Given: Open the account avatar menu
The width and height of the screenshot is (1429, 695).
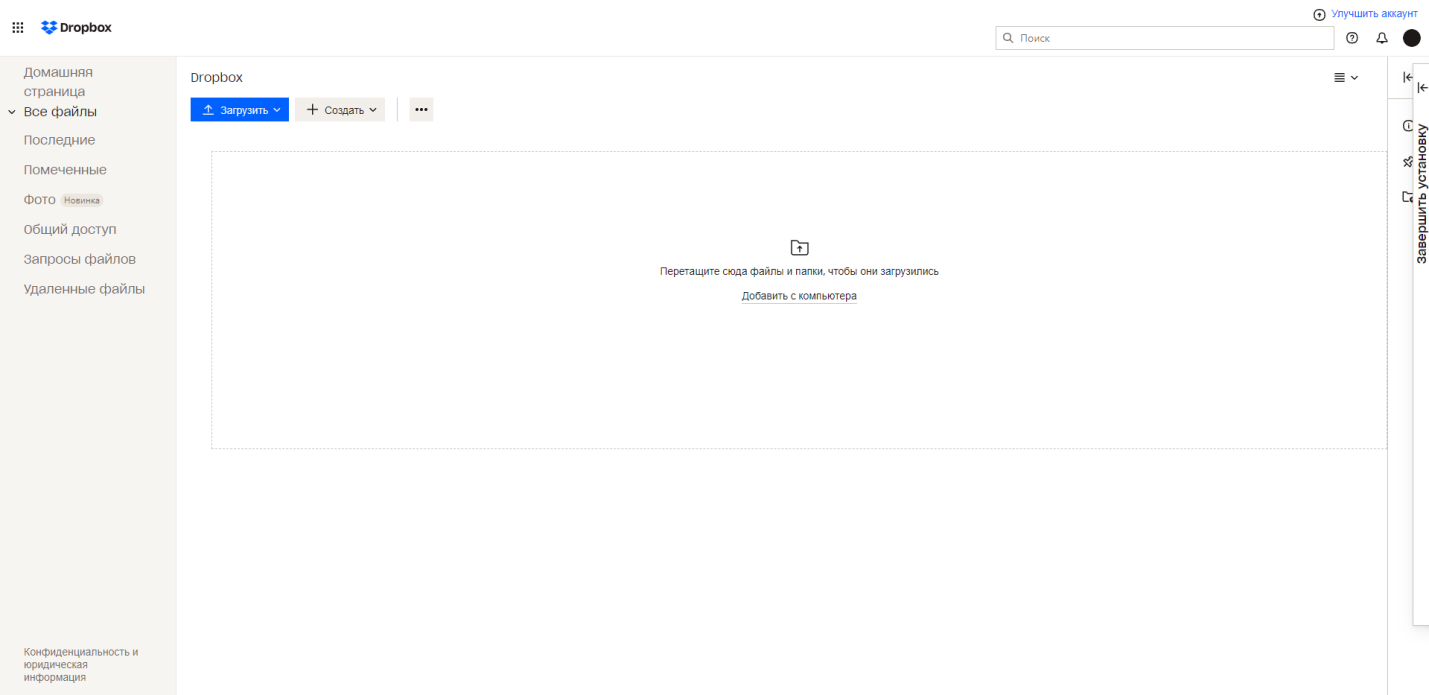Looking at the screenshot, I should (x=1411, y=38).
